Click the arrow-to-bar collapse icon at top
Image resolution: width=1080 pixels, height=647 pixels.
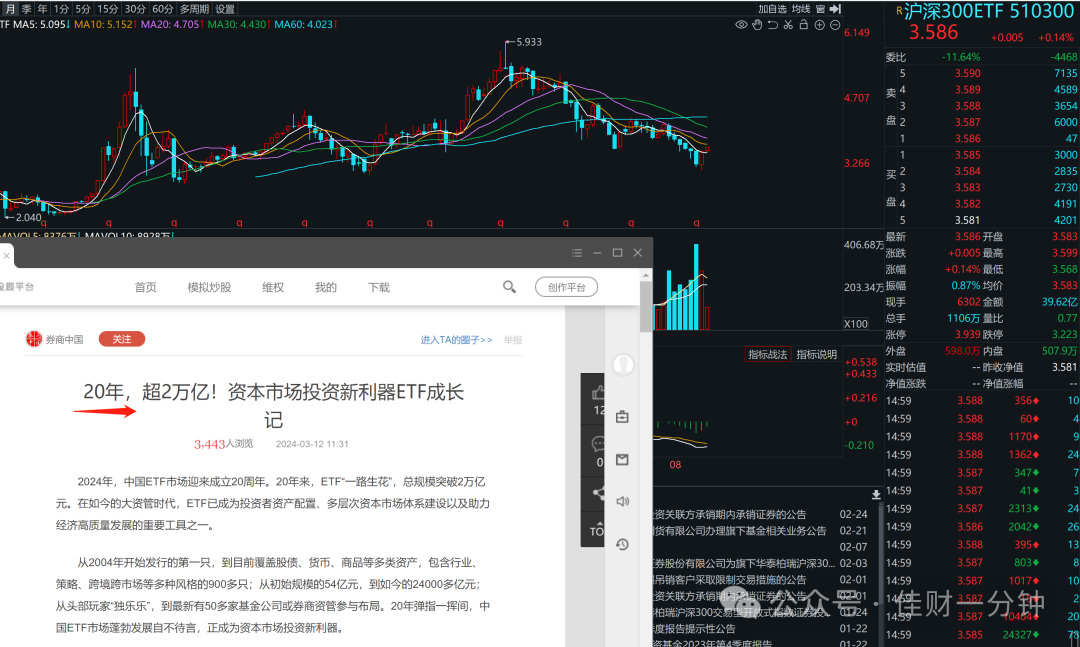click(835, 9)
